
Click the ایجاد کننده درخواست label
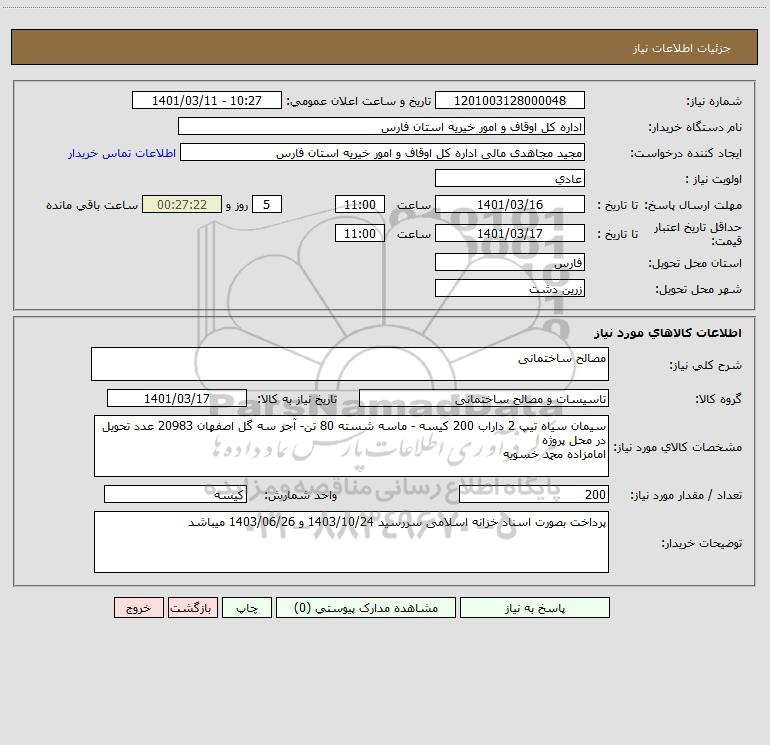686,153
